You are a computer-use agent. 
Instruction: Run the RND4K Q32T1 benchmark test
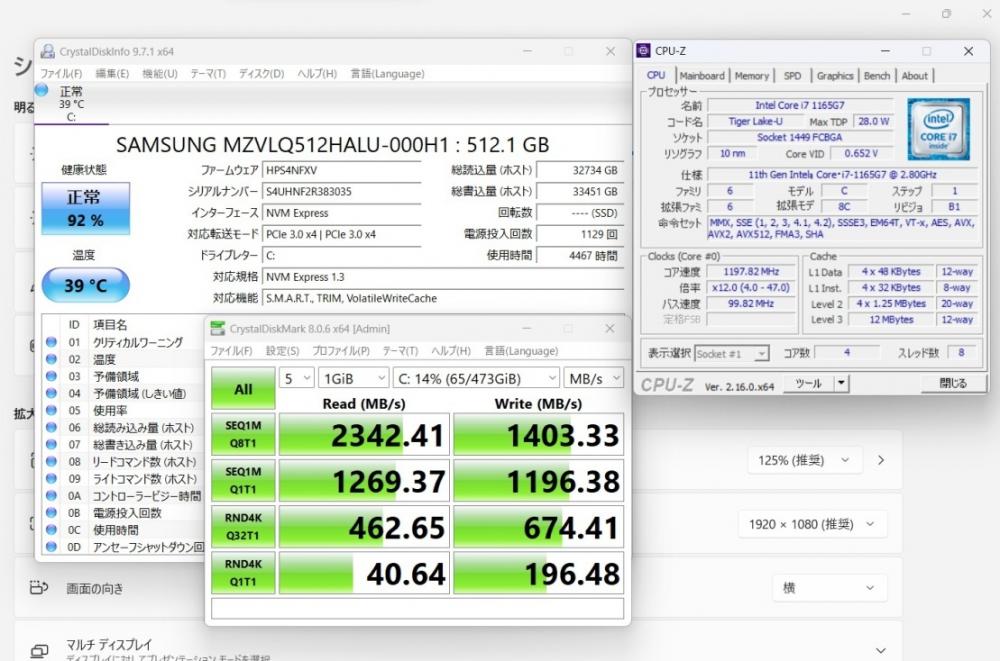(x=243, y=527)
